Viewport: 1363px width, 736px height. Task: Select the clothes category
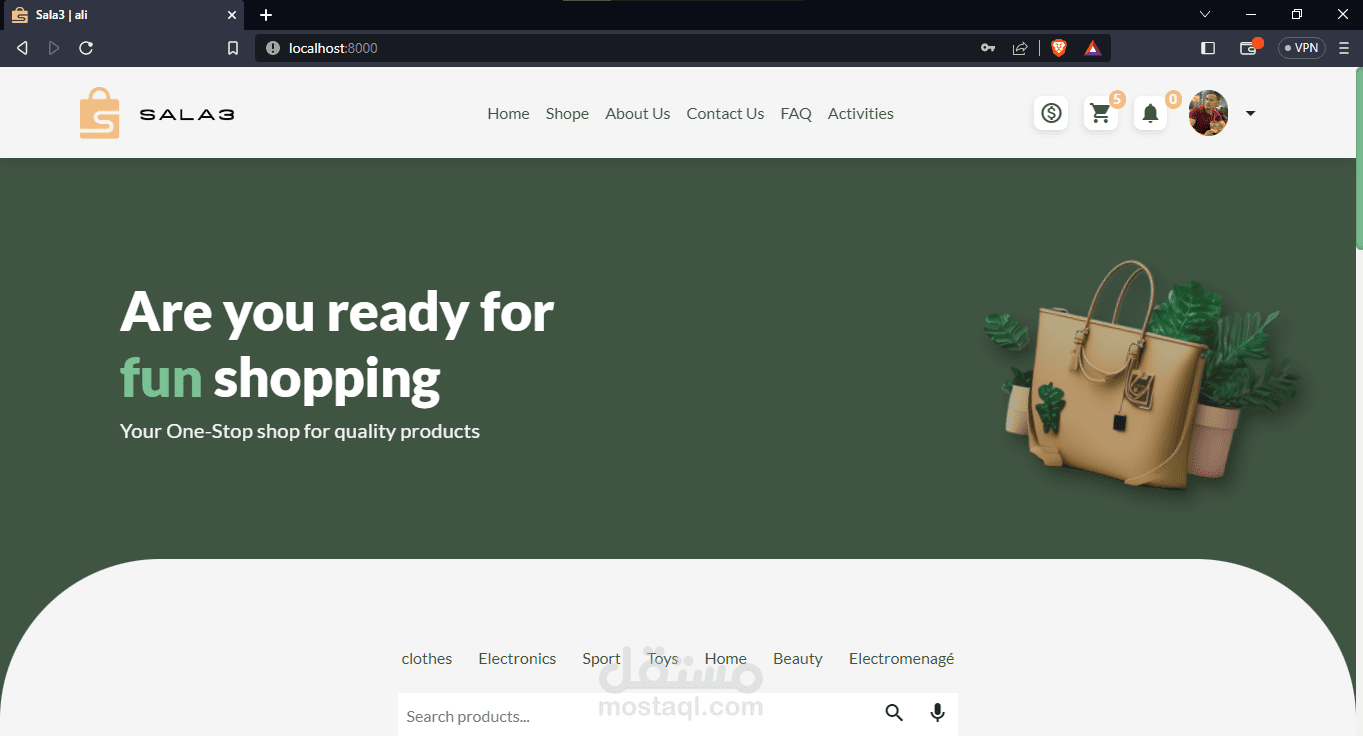coord(427,658)
